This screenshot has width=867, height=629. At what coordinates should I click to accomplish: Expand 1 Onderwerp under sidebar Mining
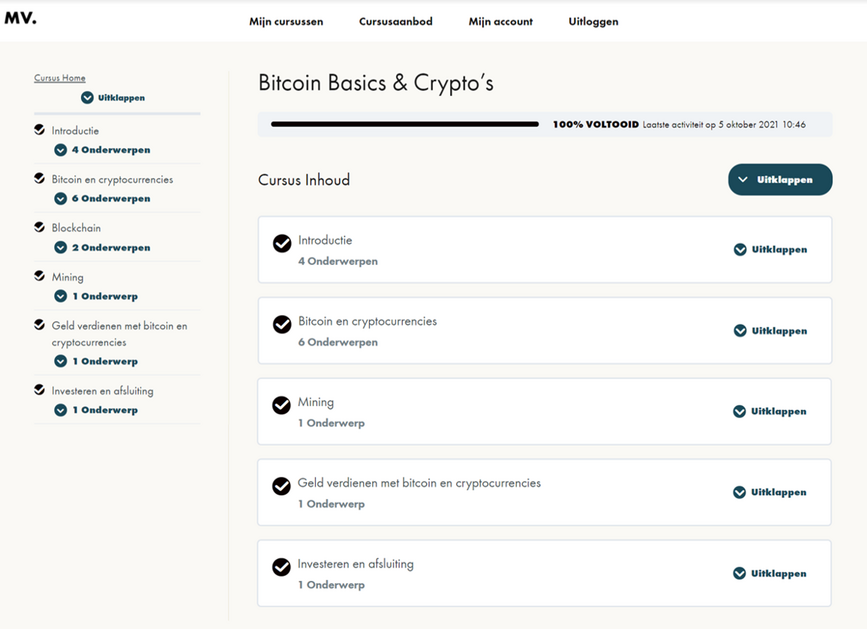[96, 296]
